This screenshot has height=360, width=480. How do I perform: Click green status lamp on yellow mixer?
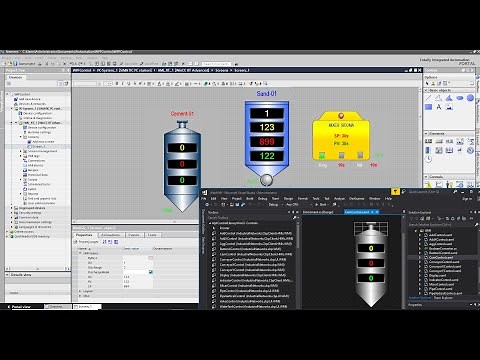322,155
